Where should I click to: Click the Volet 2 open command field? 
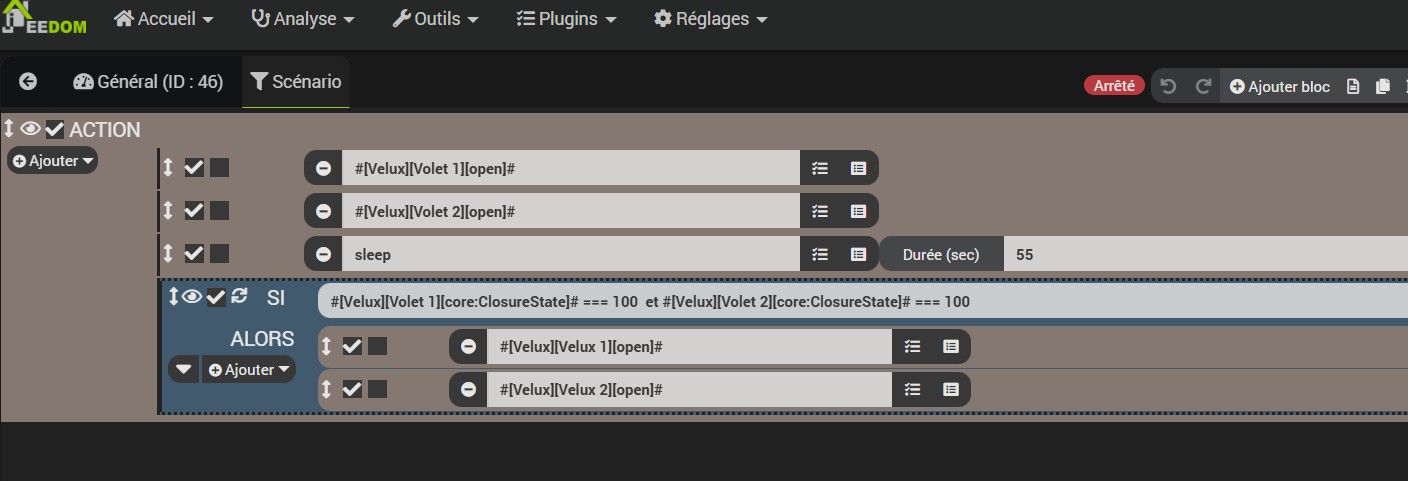571,211
